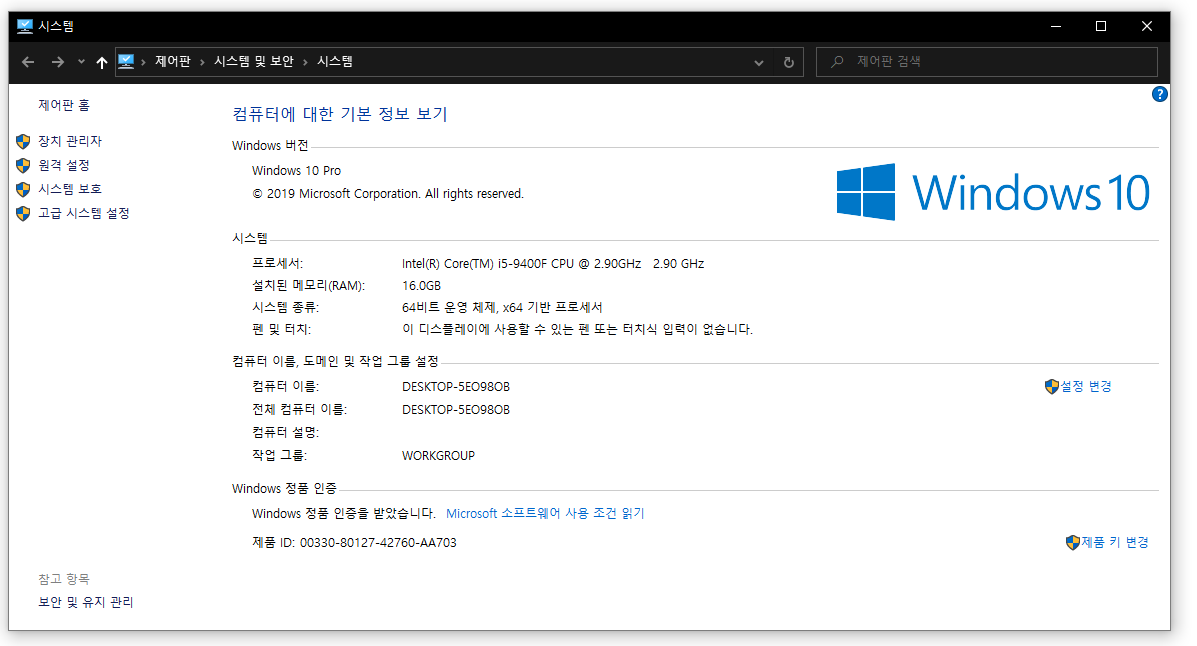Open 제어판 홈 link
1197x646 pixels.
64,105
